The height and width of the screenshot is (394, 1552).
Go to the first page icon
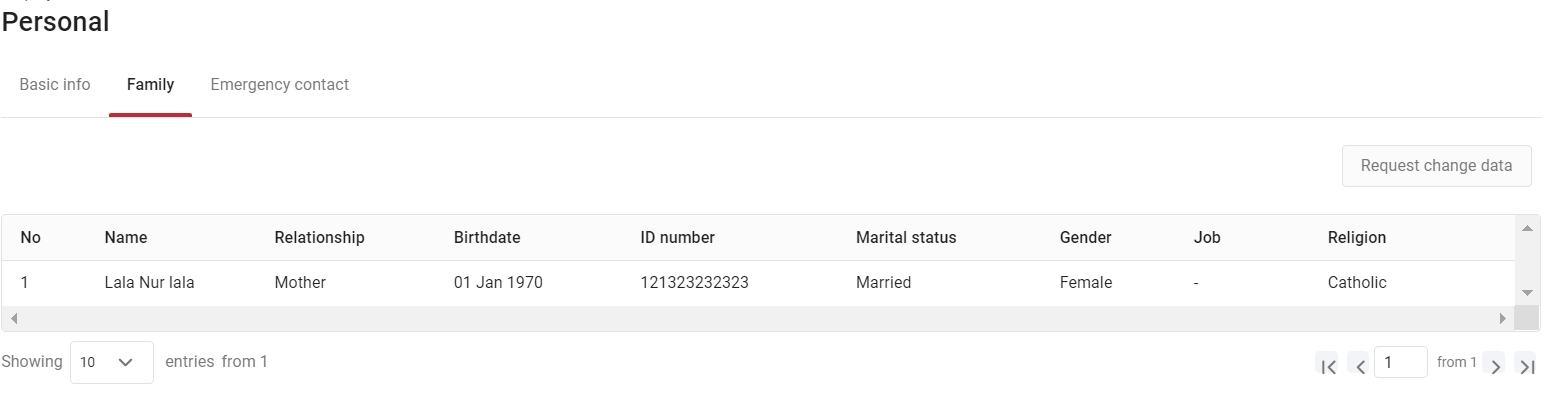pos(1327,364)
